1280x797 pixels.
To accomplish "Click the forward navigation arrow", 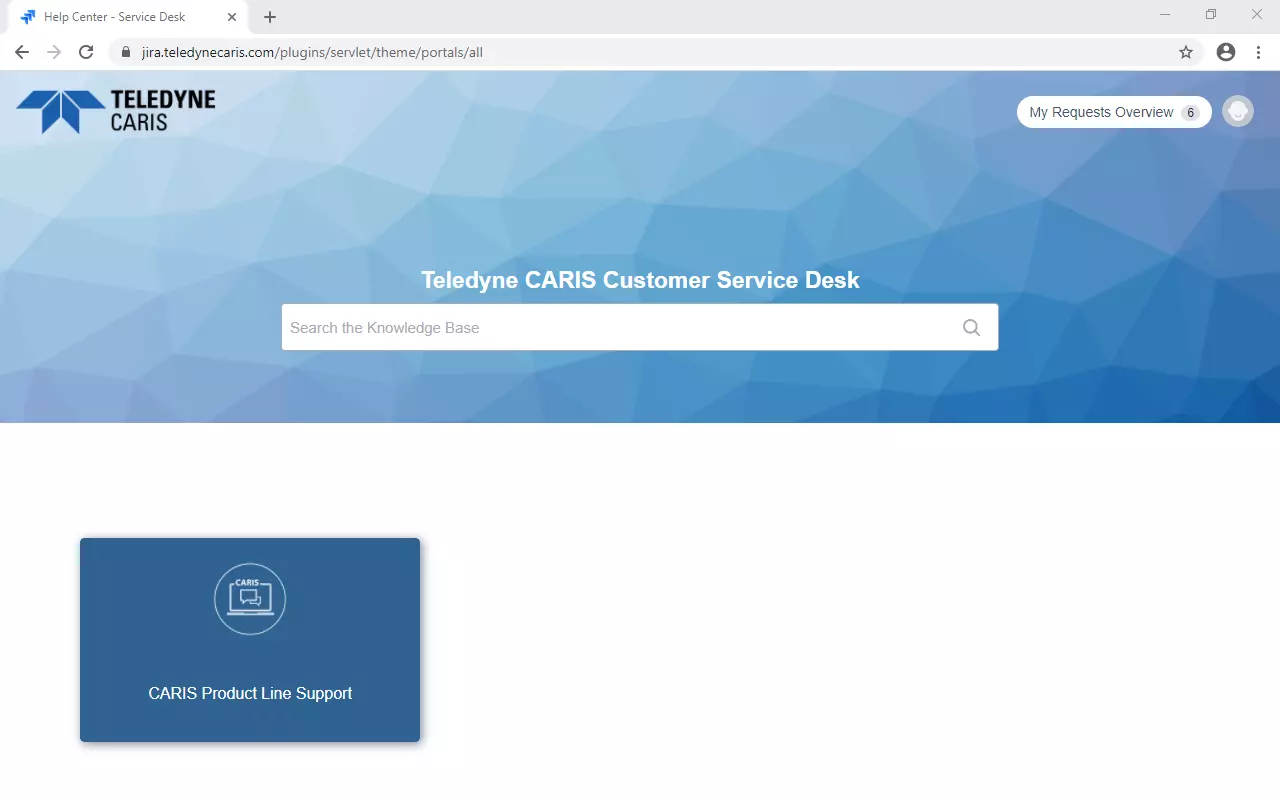I will coord(53,51).
